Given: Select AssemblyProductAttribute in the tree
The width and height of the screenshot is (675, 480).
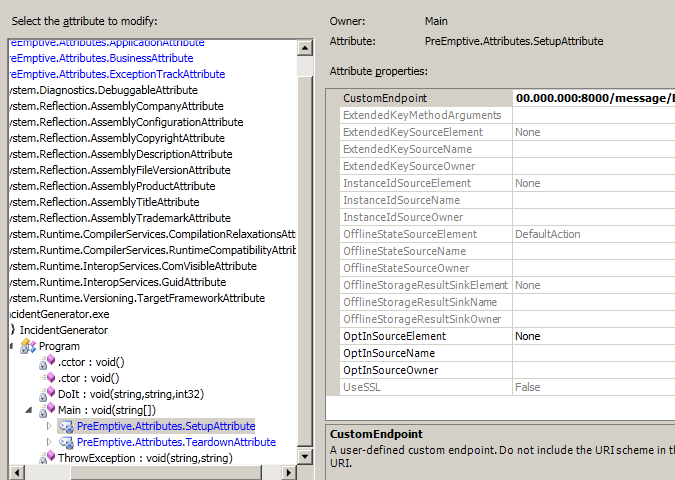Looking at the screenshot, I should (112, 186).
